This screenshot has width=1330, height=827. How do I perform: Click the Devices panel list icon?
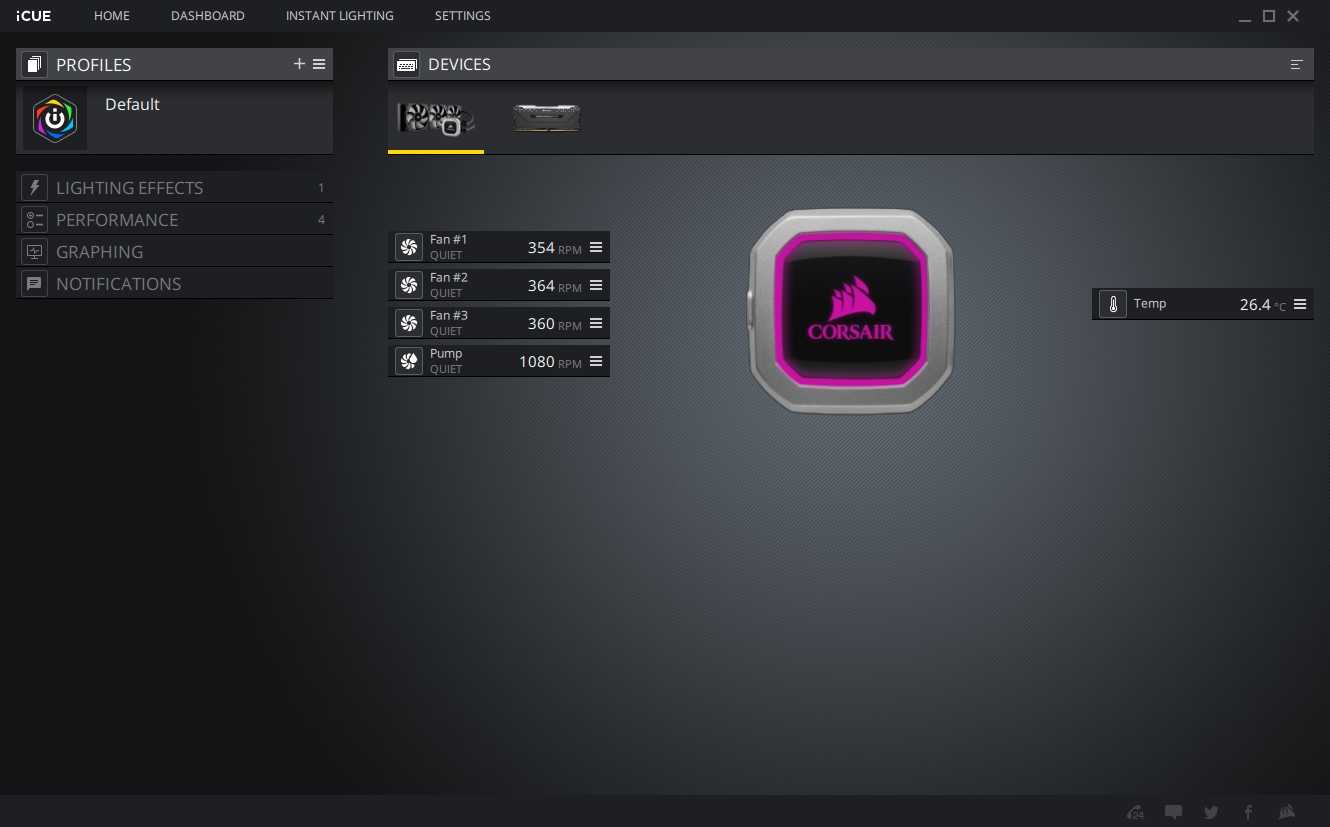point(1297,64)
